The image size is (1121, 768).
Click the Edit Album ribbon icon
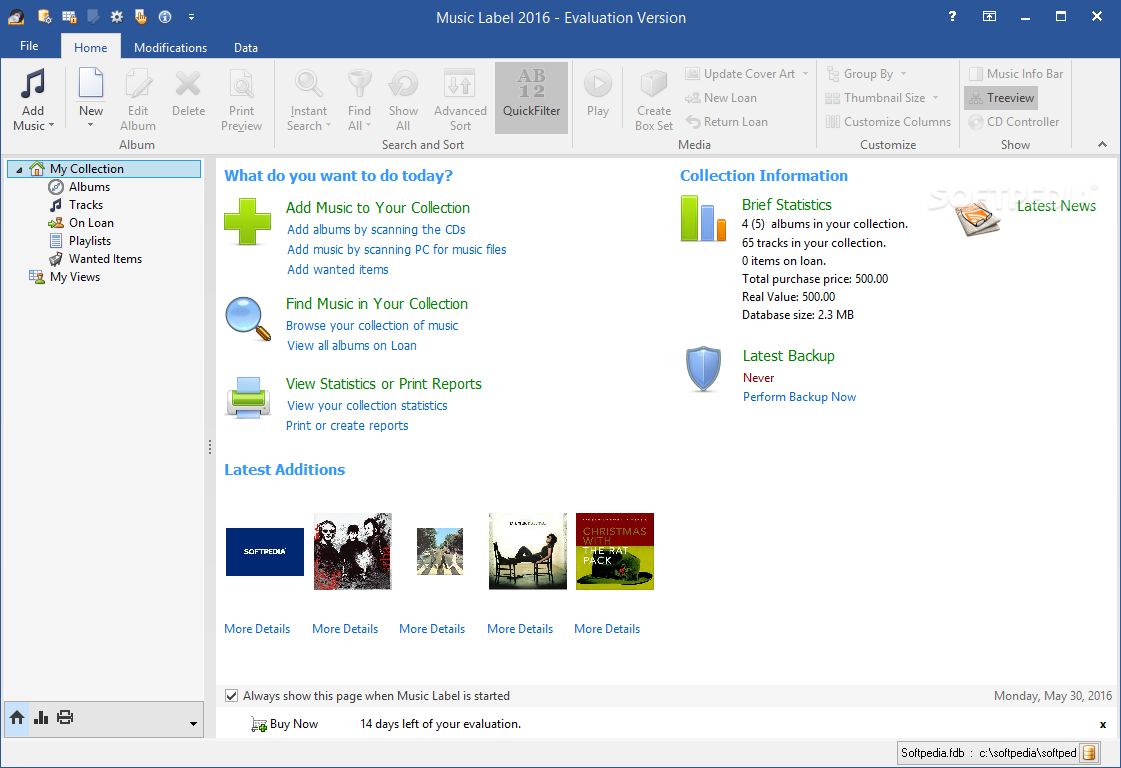point(138,83)
